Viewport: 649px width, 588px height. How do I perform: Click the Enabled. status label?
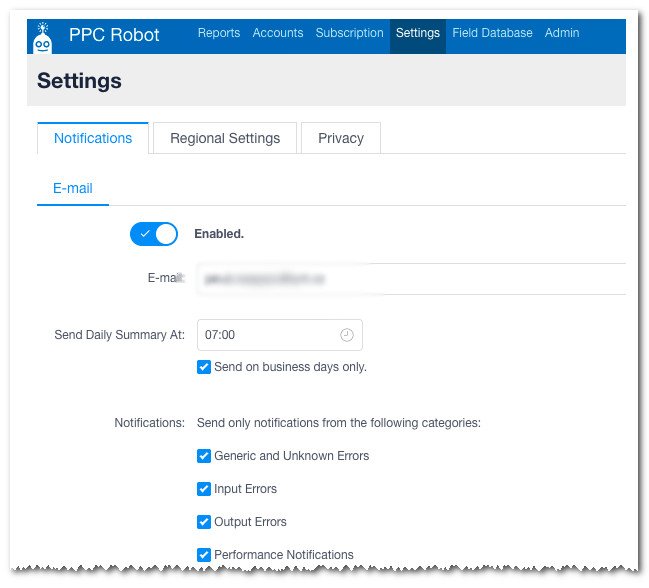pos(219,234)
